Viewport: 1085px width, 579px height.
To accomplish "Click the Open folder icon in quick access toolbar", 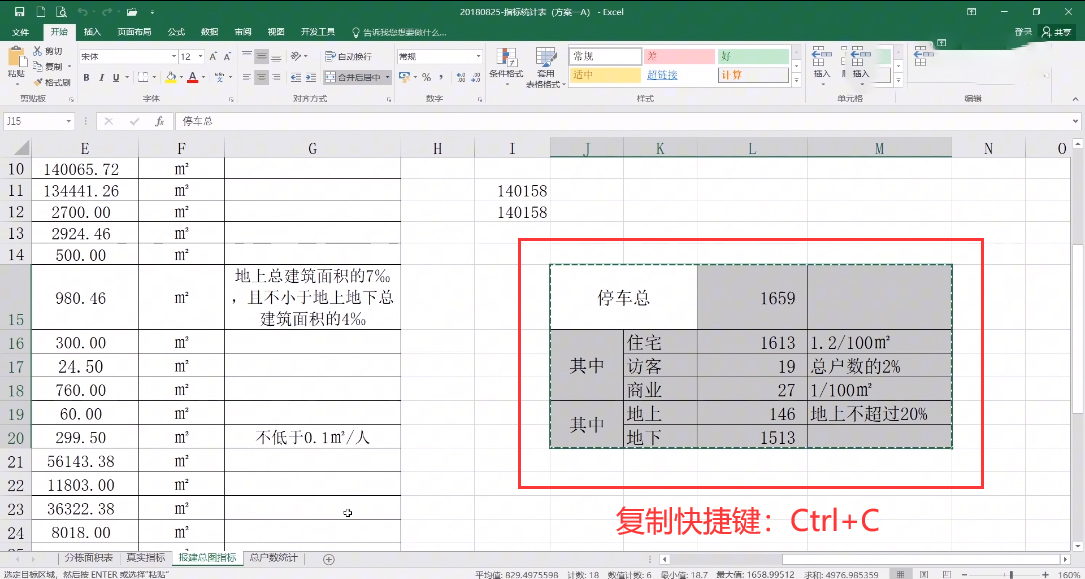I will [x=132, y=12].
